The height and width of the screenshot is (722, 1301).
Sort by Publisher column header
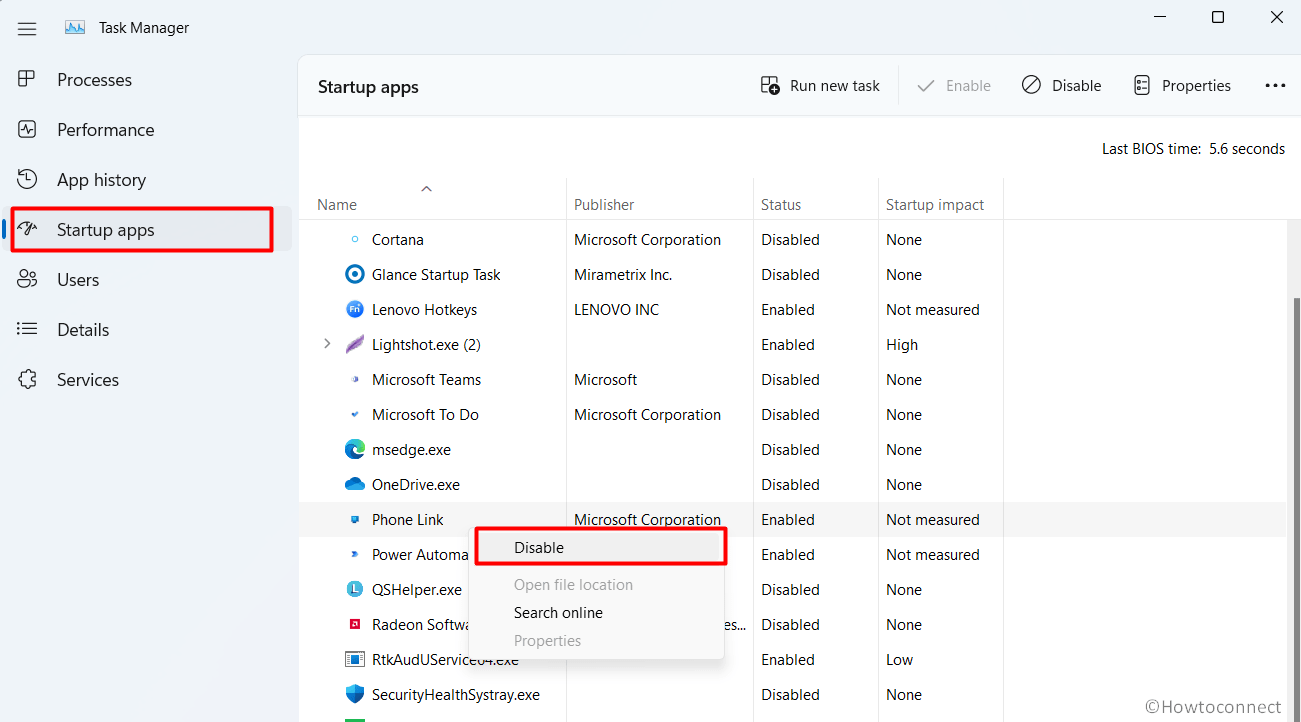coord(604,205)
